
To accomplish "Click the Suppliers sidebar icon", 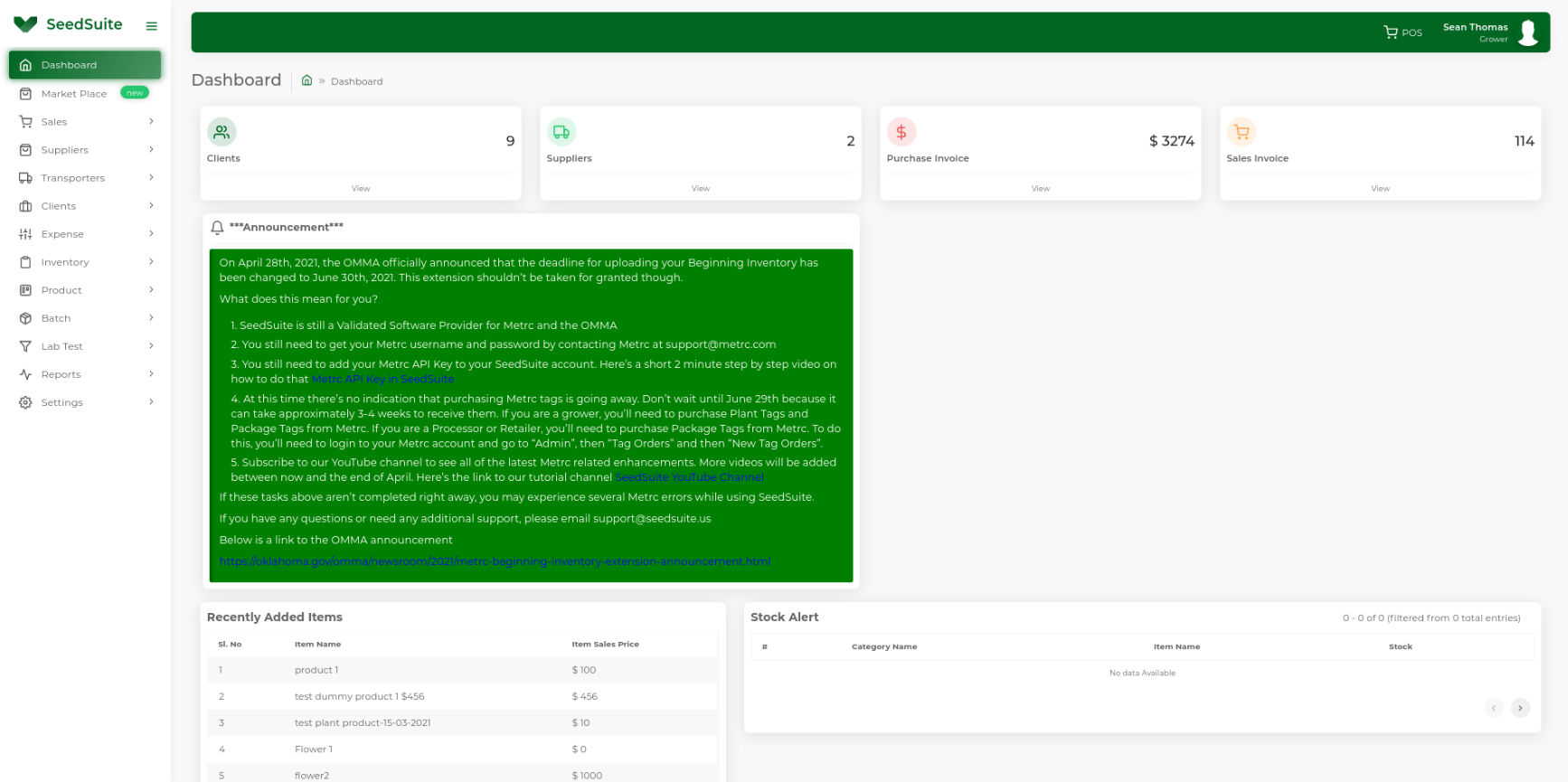I will (25, 150).
